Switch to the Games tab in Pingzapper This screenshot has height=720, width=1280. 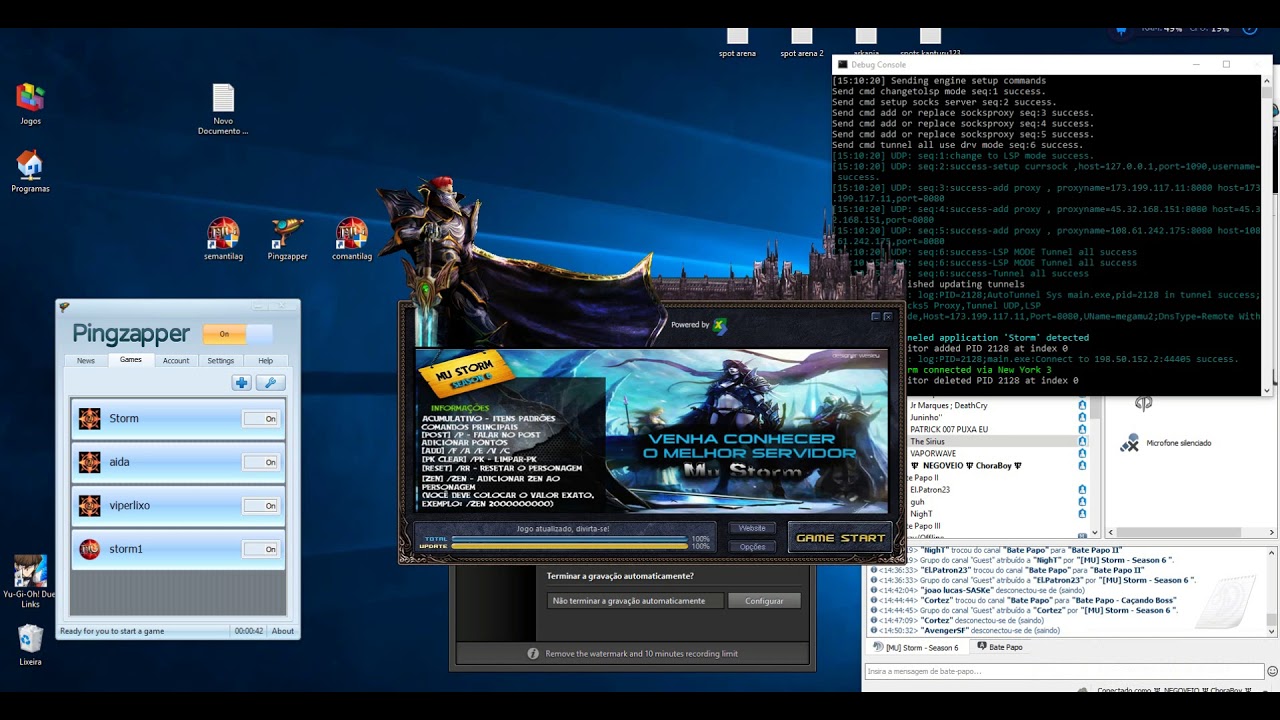[x=131, y=360]
